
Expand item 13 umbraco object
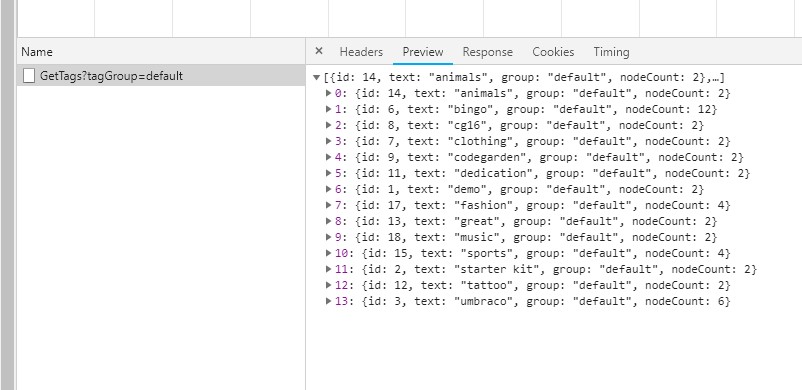[x=328, y=301]
